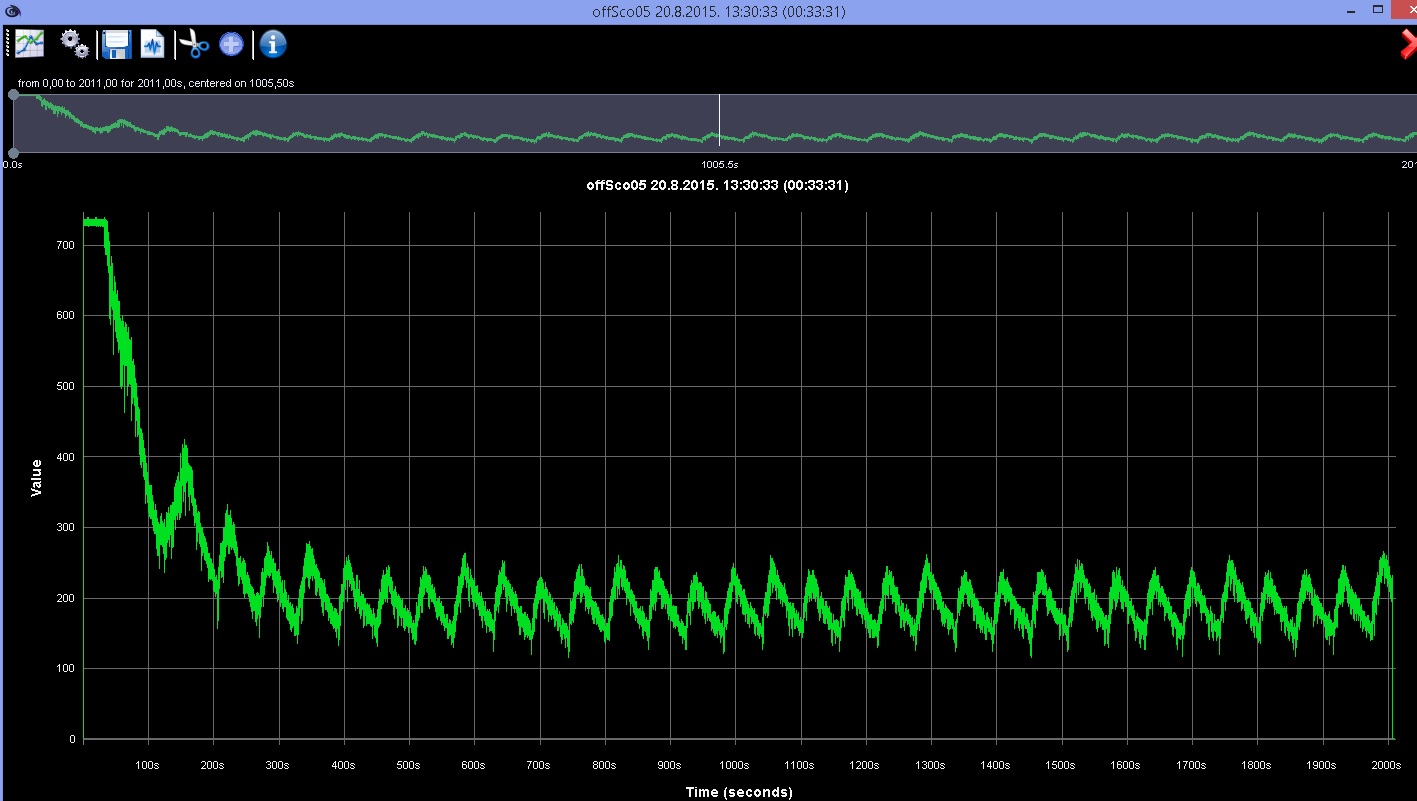Click the 300 value axis tick
The height and width of the screenshot is (801, 1417).
[66, 527]
